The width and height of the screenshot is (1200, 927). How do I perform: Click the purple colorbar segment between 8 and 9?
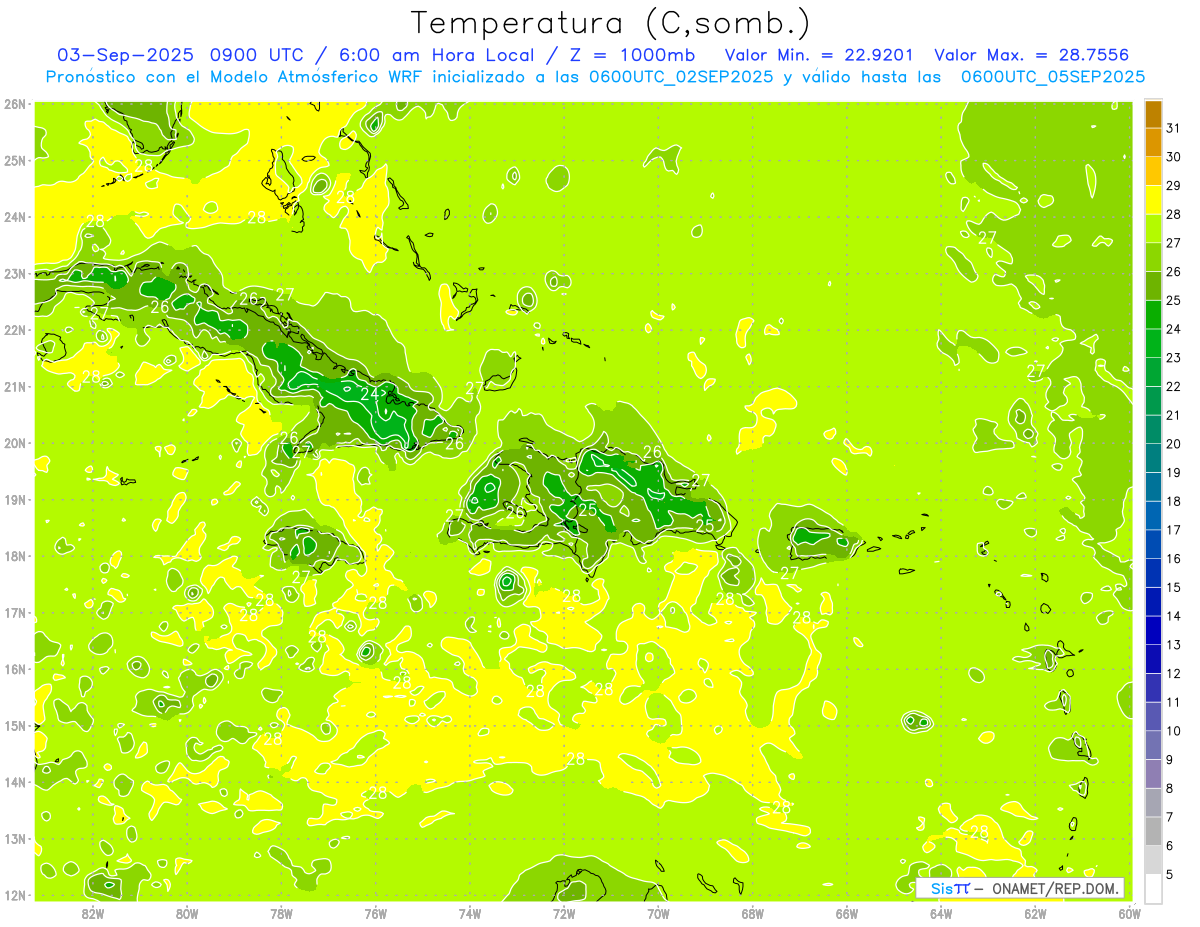[x=1153, y=774]
